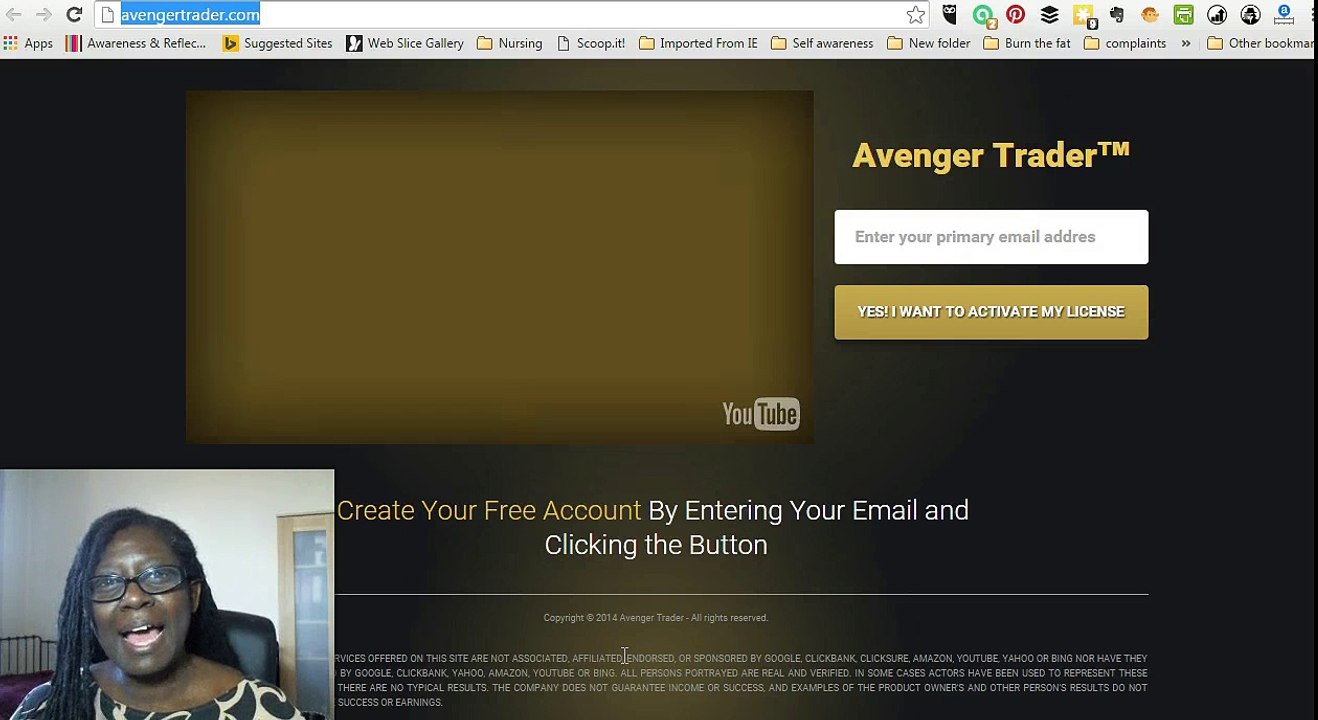The height and width of the screenshot is (720, 1318).
Task: Reload the page with the refresh icon
Action: (74, 14)
